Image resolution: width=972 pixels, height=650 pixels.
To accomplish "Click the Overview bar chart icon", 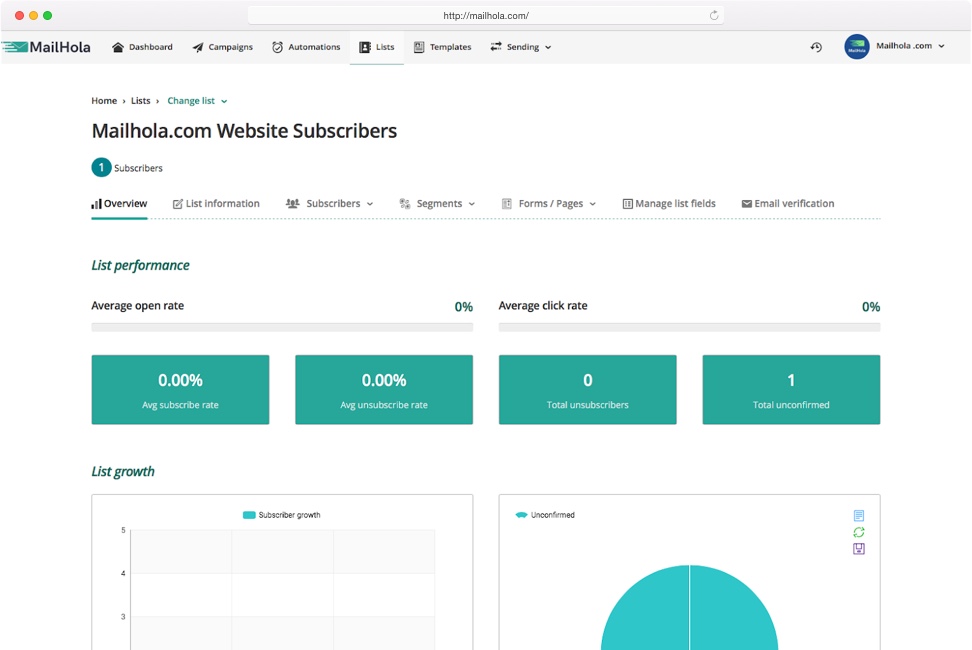I will click(x=96, y=204).
